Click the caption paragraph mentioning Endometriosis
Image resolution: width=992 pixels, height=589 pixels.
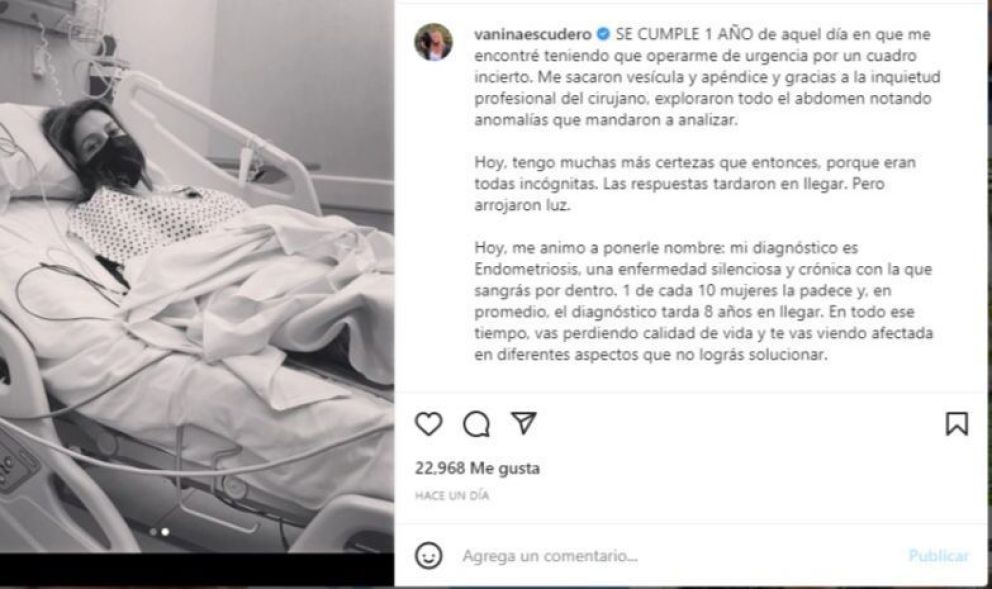[704, 301]
